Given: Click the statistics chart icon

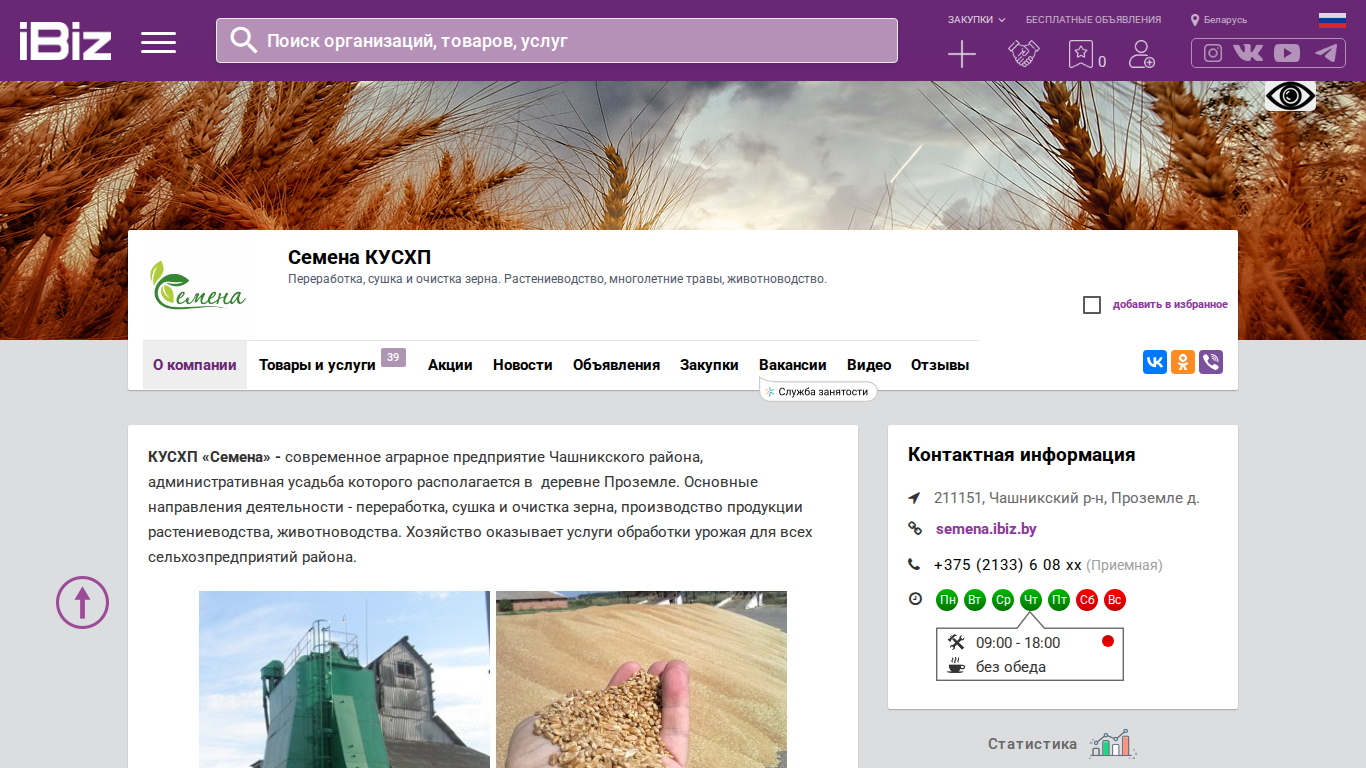Looking at the screenshot, I should [1112, 744].
